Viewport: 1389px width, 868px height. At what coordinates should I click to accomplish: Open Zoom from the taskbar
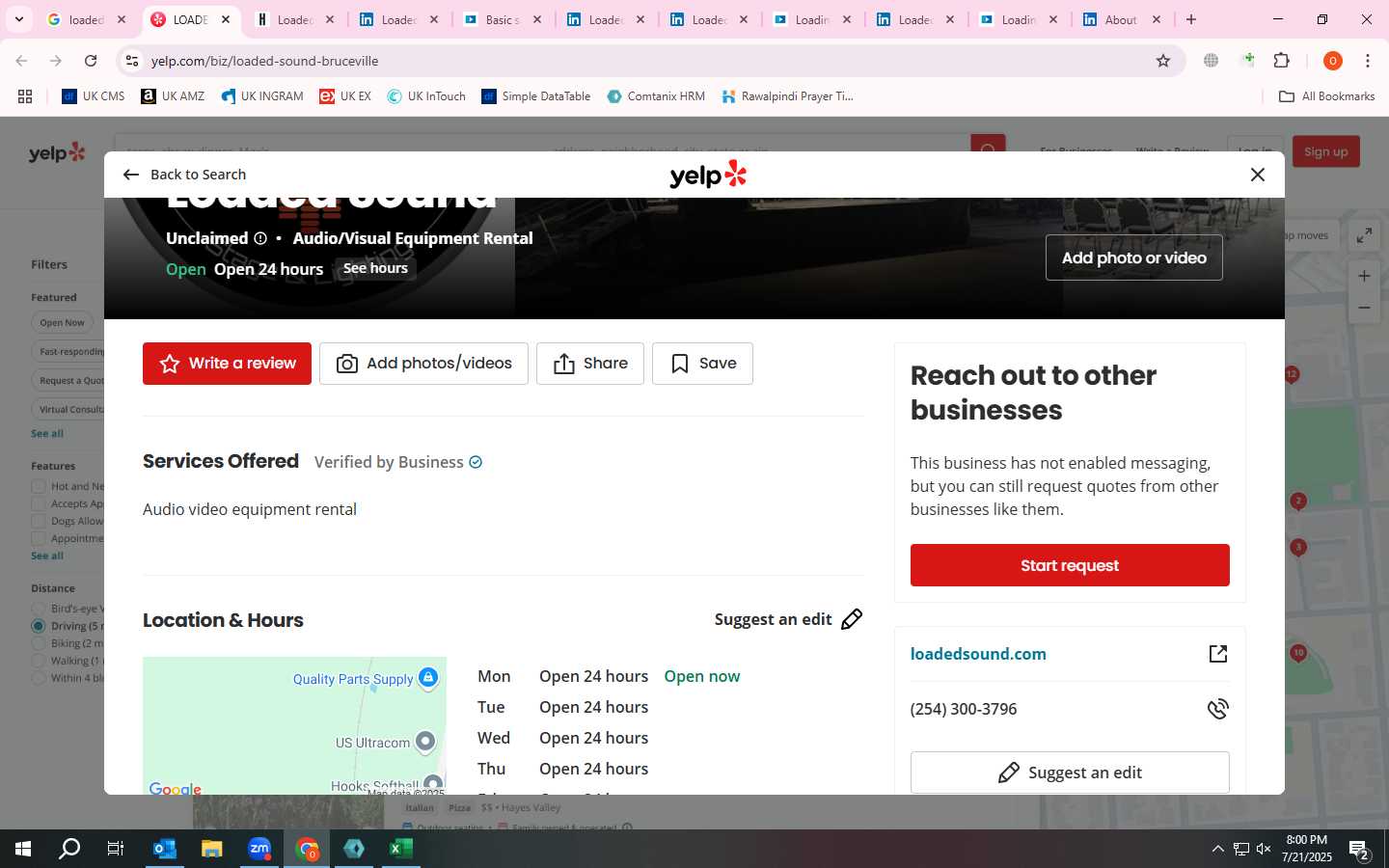click(x=259, y=849)
